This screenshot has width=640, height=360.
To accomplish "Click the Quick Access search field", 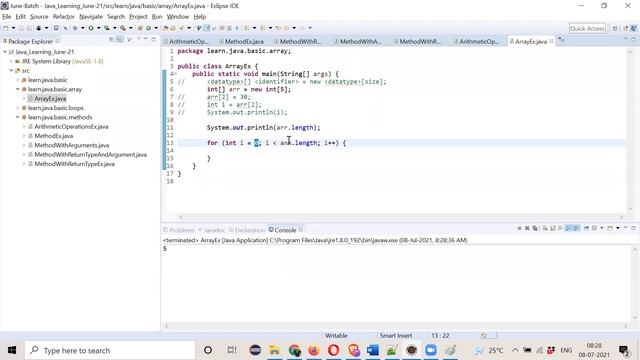I will pyautogui.click(x=587, y=28).
